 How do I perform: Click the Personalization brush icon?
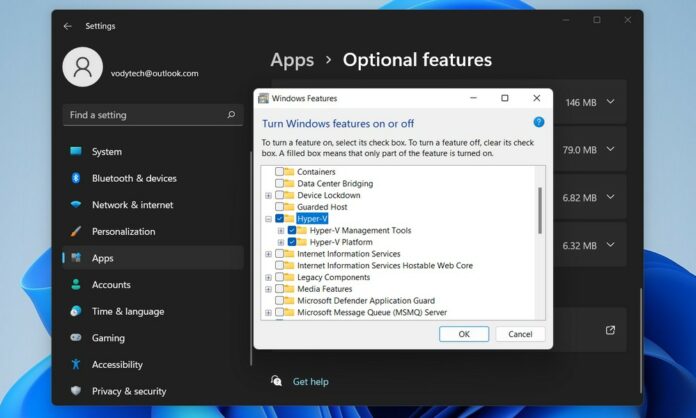(x=76, y=231)
